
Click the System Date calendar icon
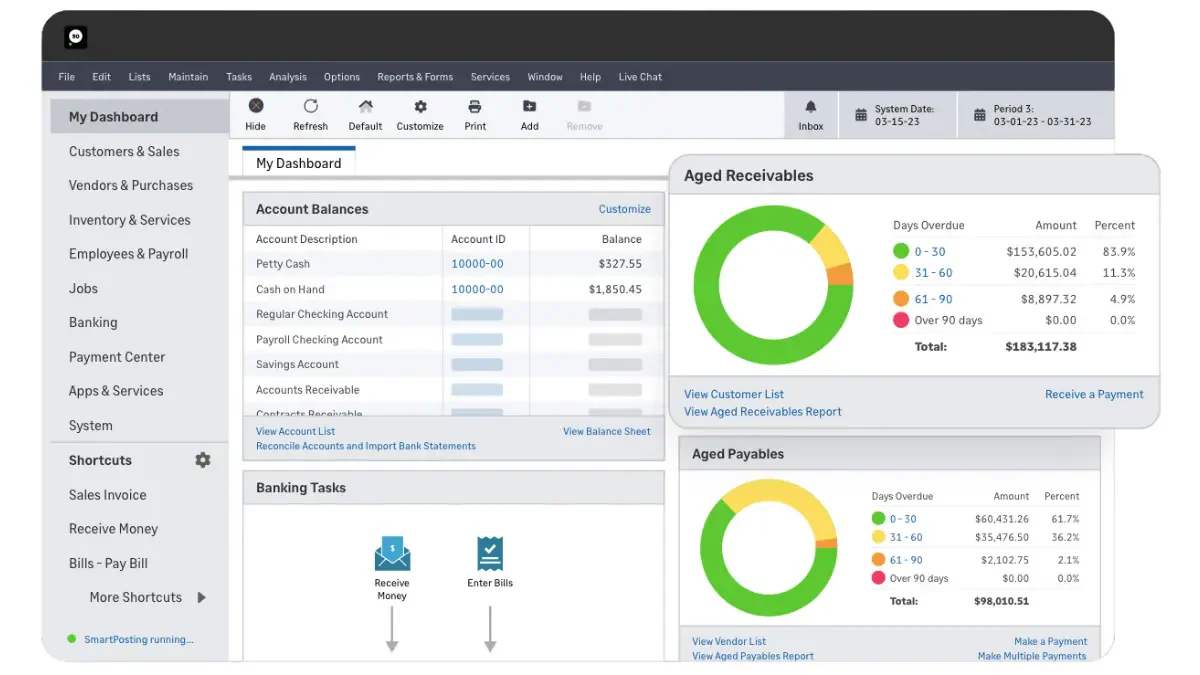pyautogui.click(x=860, y=115)
